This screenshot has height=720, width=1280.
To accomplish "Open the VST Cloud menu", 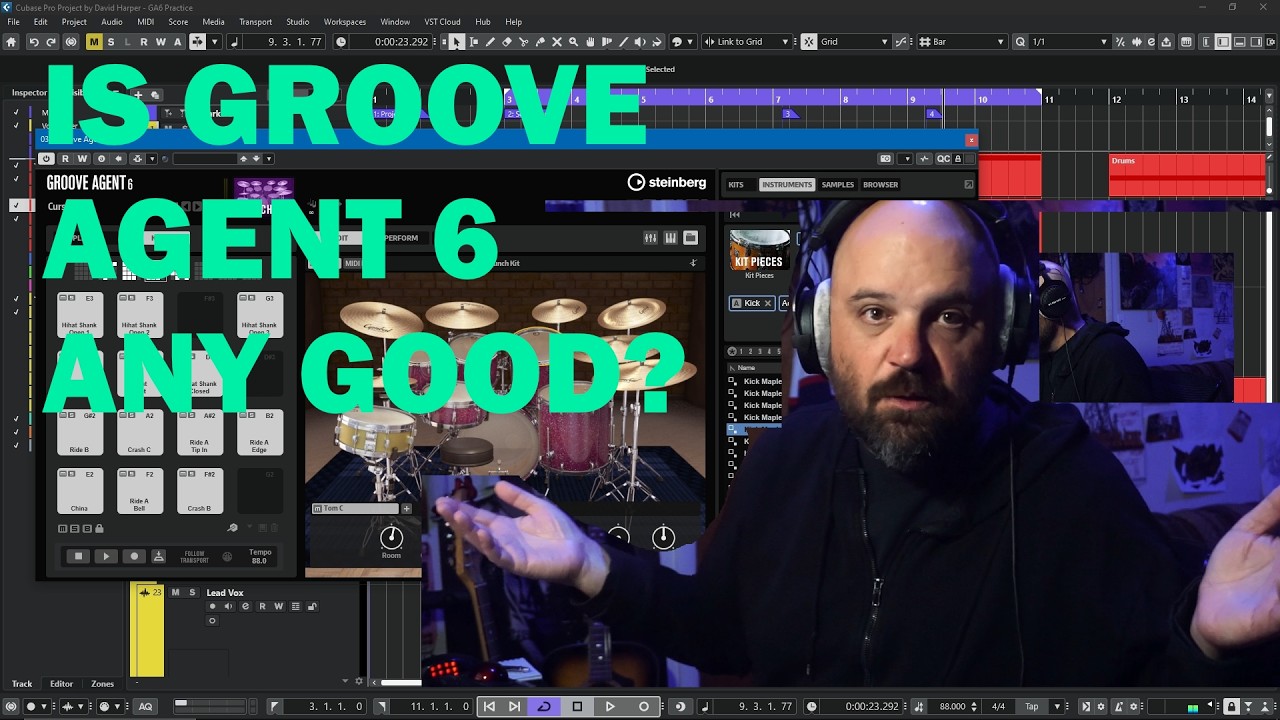I will click(x=442, y=22).
